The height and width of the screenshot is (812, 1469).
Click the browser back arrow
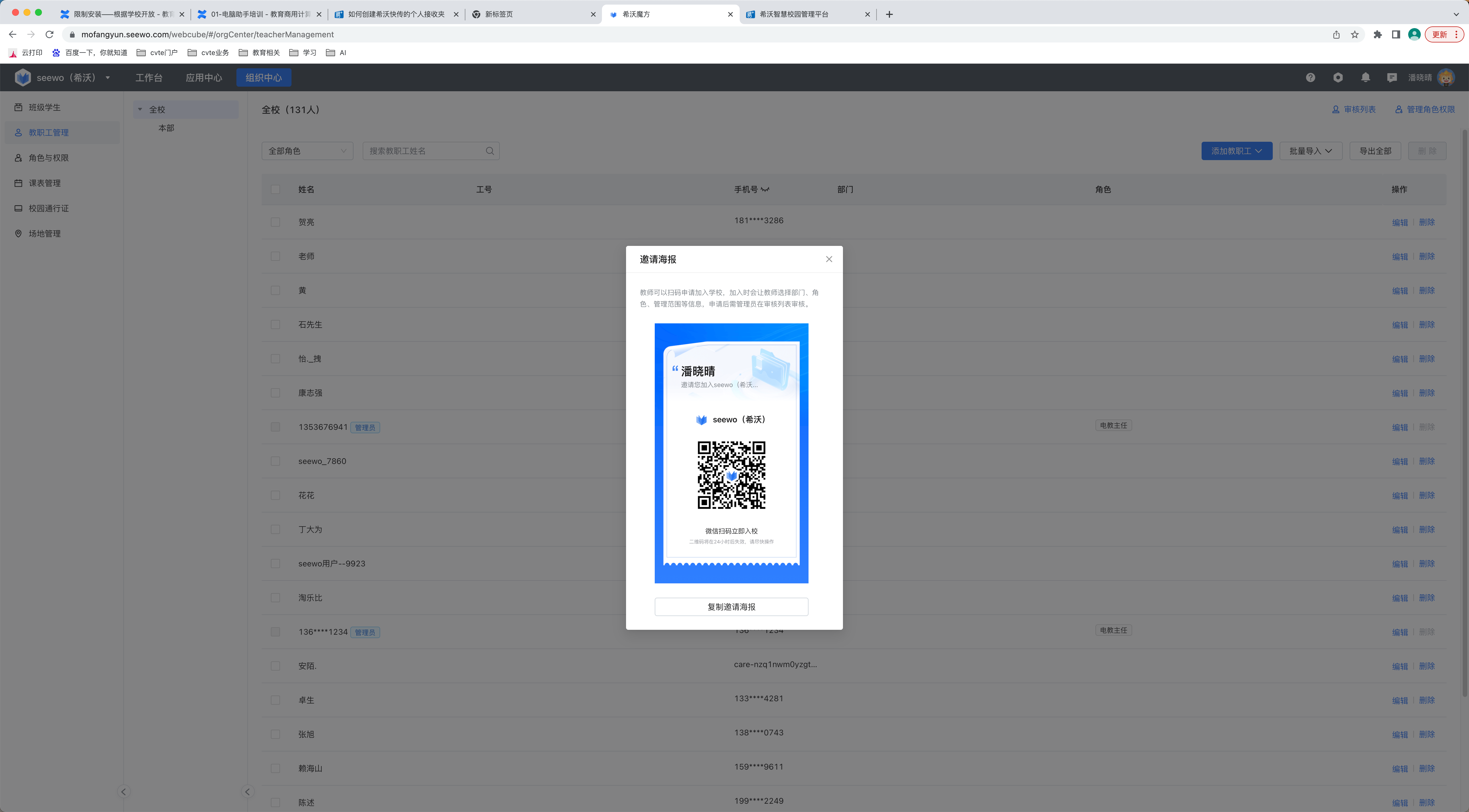click(13, 34)
